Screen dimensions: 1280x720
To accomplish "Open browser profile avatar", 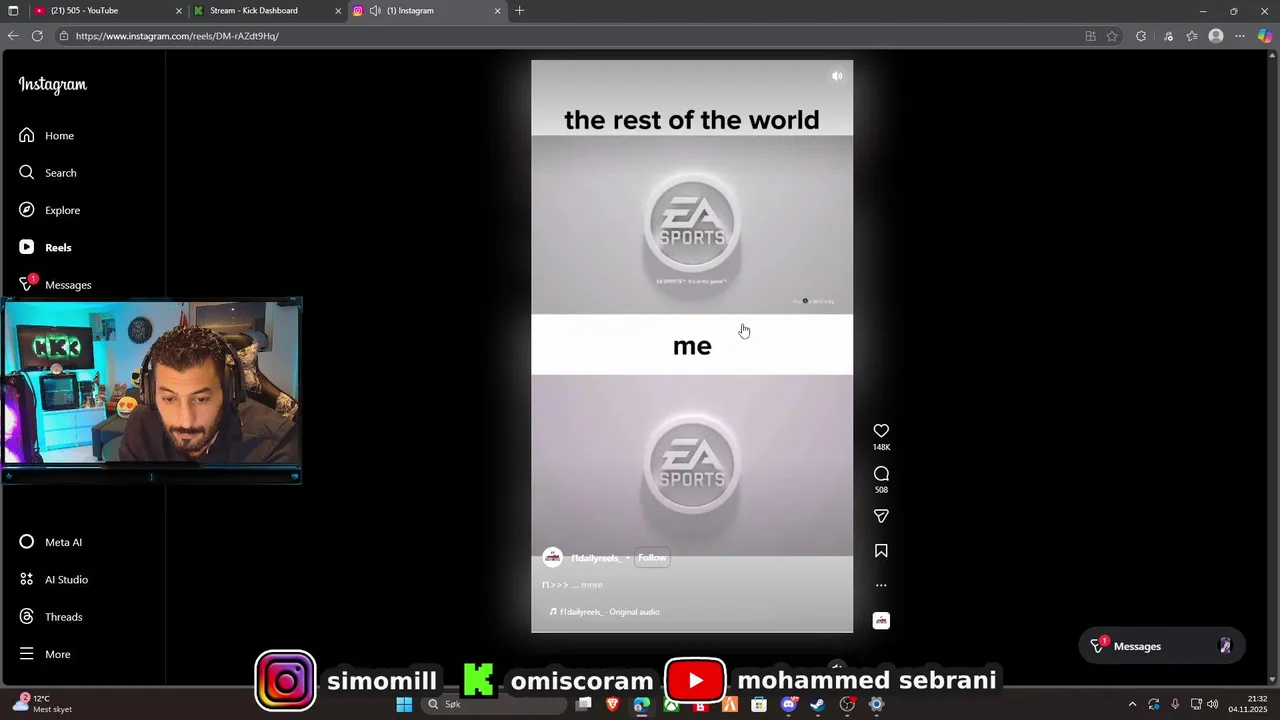I will point(1216,36).
